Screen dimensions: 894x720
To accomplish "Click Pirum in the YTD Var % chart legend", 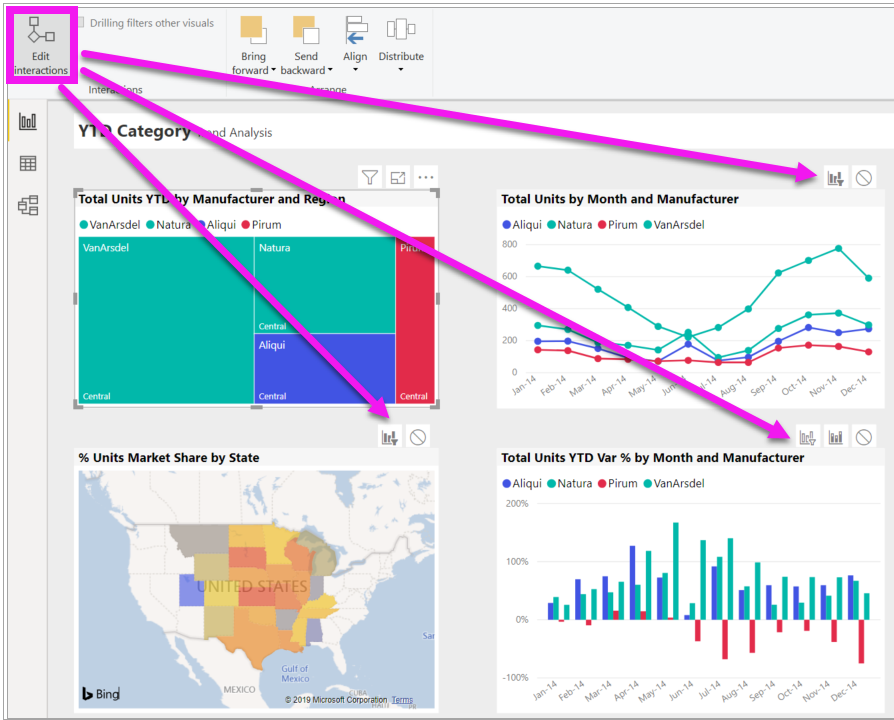I will coord(617,483).
